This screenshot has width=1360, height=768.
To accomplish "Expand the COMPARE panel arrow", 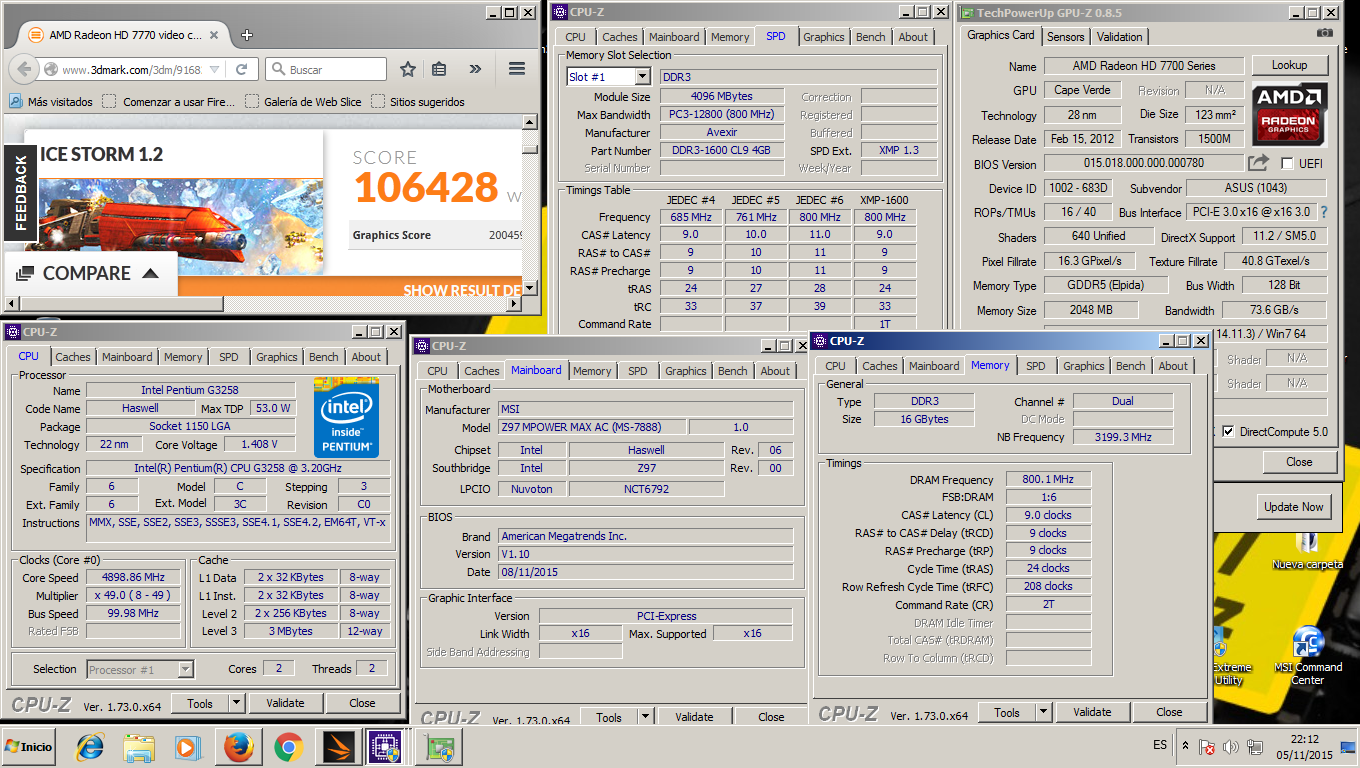I will click(150, 273).
